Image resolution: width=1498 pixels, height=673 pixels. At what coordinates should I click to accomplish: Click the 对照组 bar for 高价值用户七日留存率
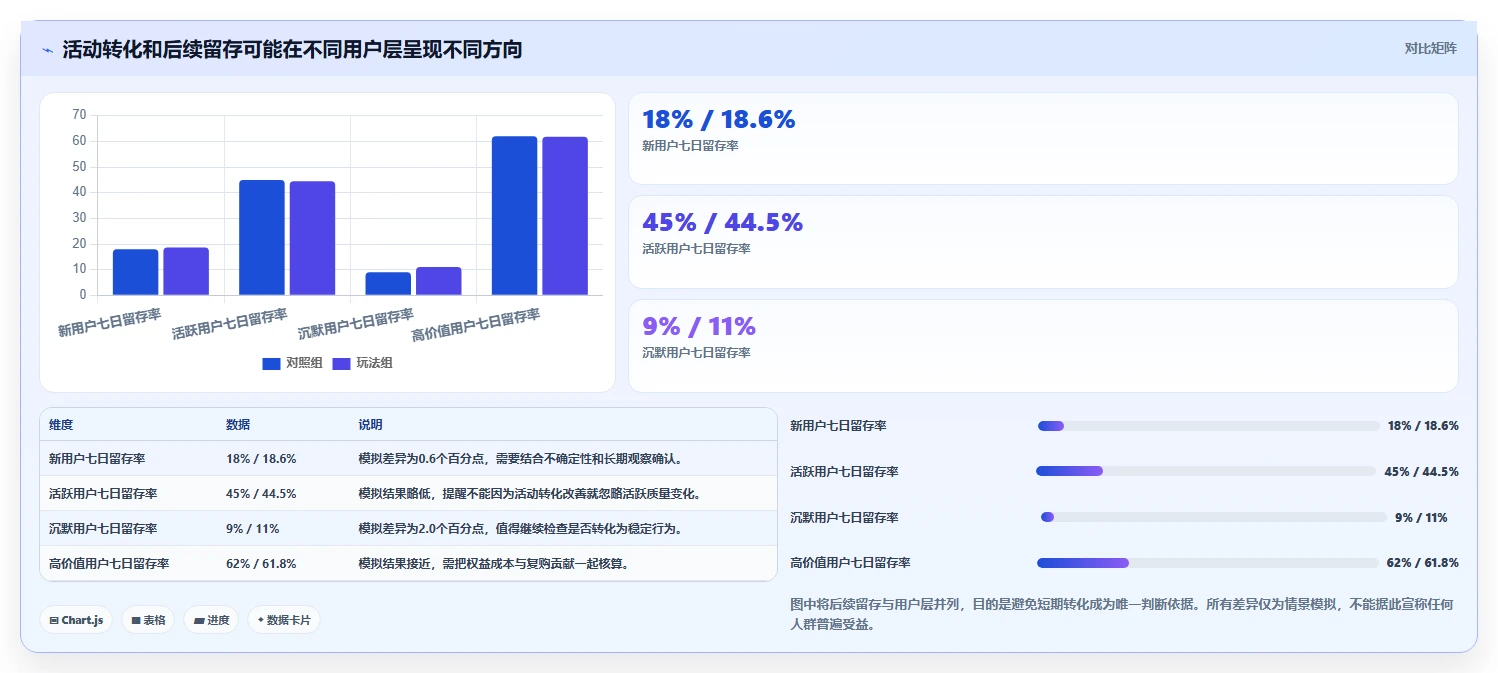[x=514, y=215]
